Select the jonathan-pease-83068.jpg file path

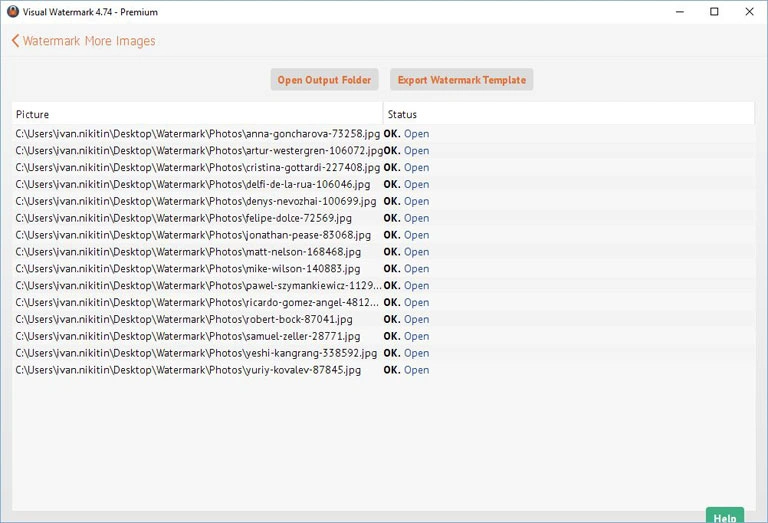(x=193, y=235)
